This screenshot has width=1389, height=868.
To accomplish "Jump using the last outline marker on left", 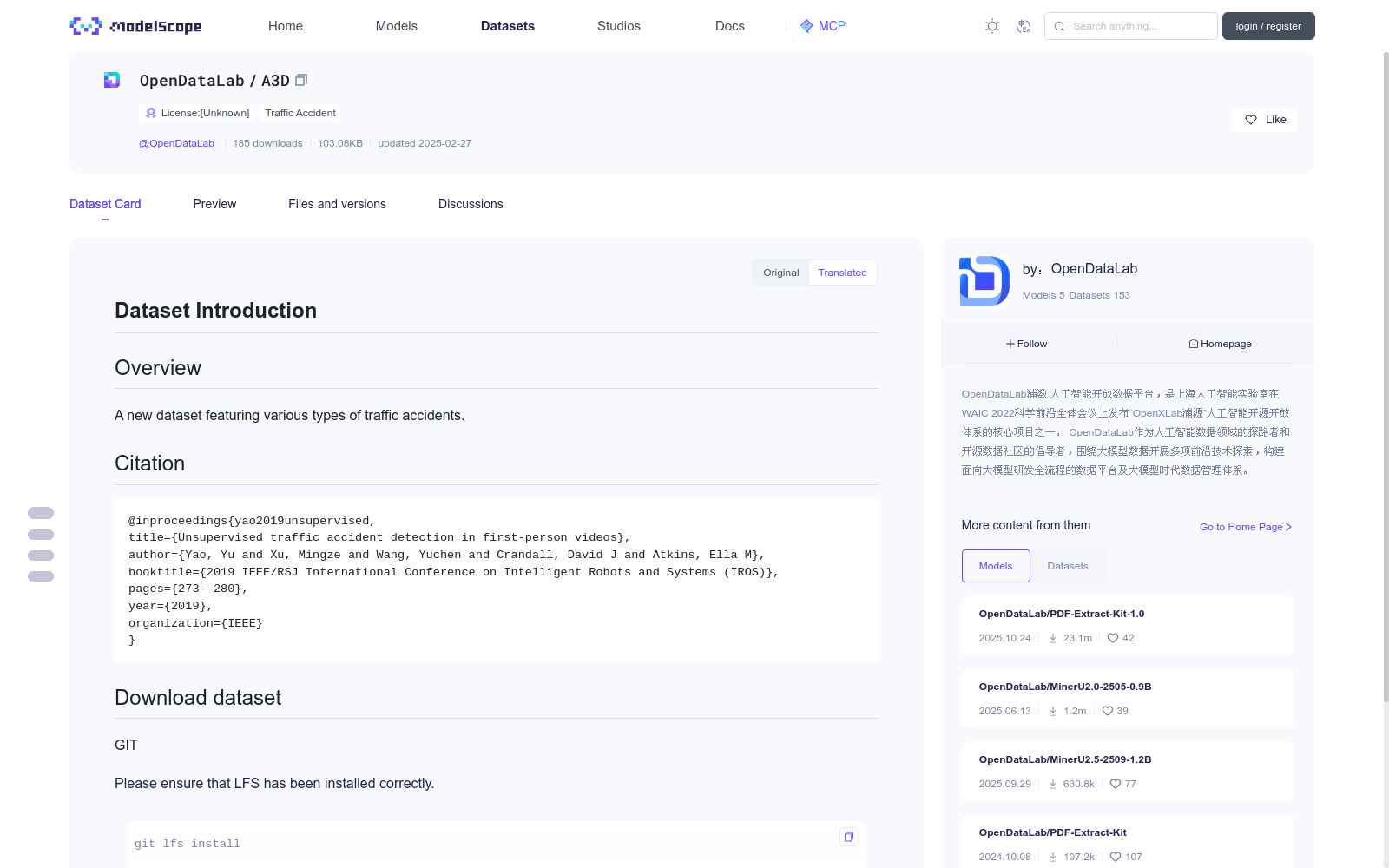I will click(x=41, y=576).
